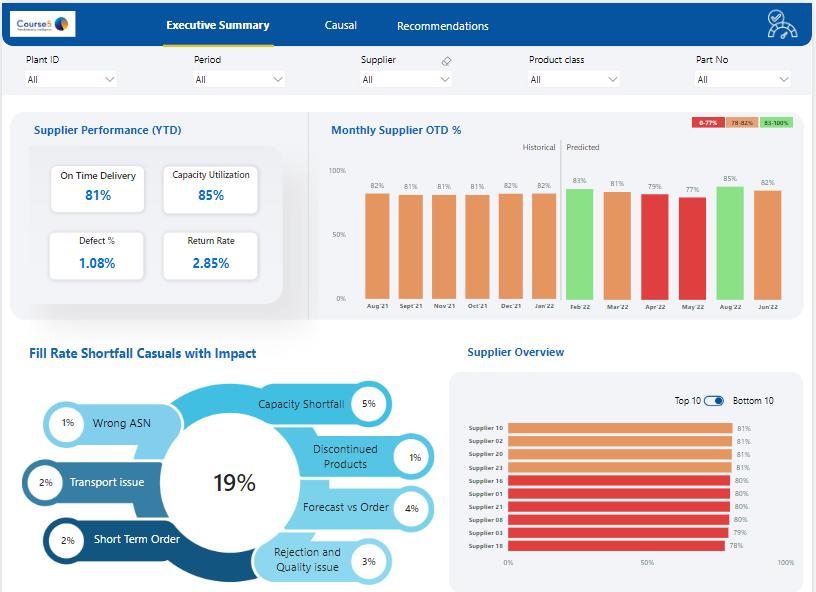Clear Supplier filter with eraser icon

446,61
